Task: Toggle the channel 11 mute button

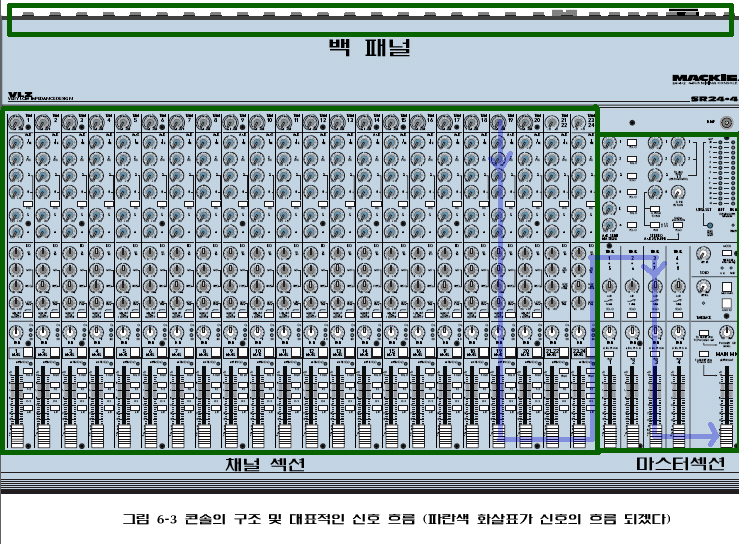Action: [284, 355]
